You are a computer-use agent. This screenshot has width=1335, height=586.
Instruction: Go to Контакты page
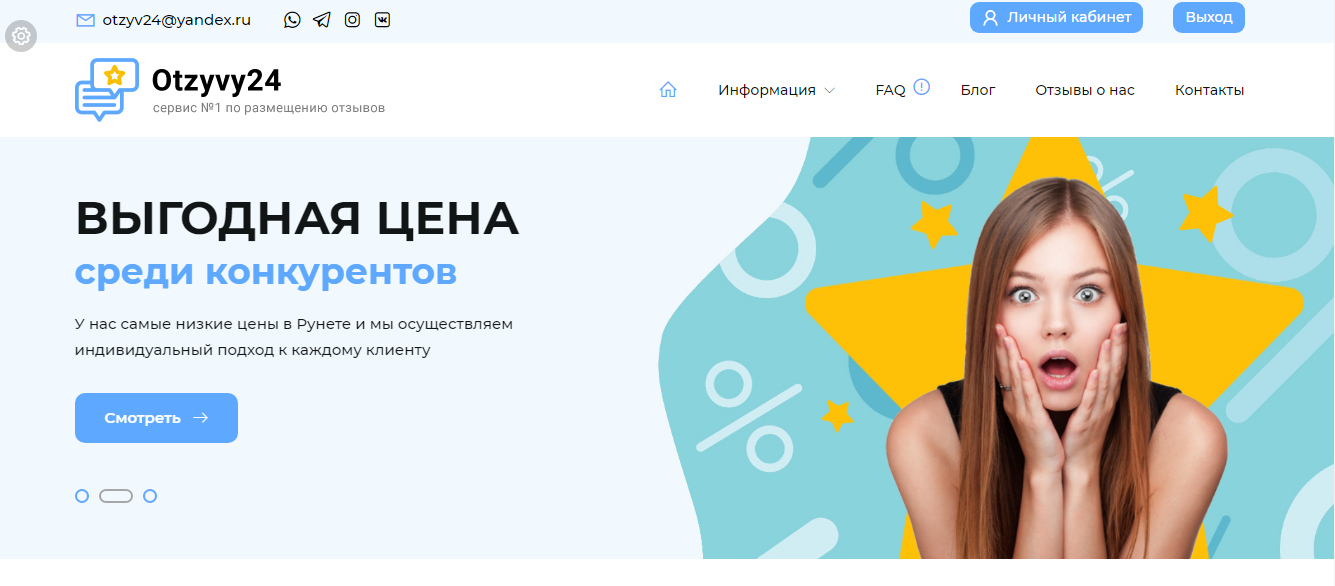click(1209, 90)
